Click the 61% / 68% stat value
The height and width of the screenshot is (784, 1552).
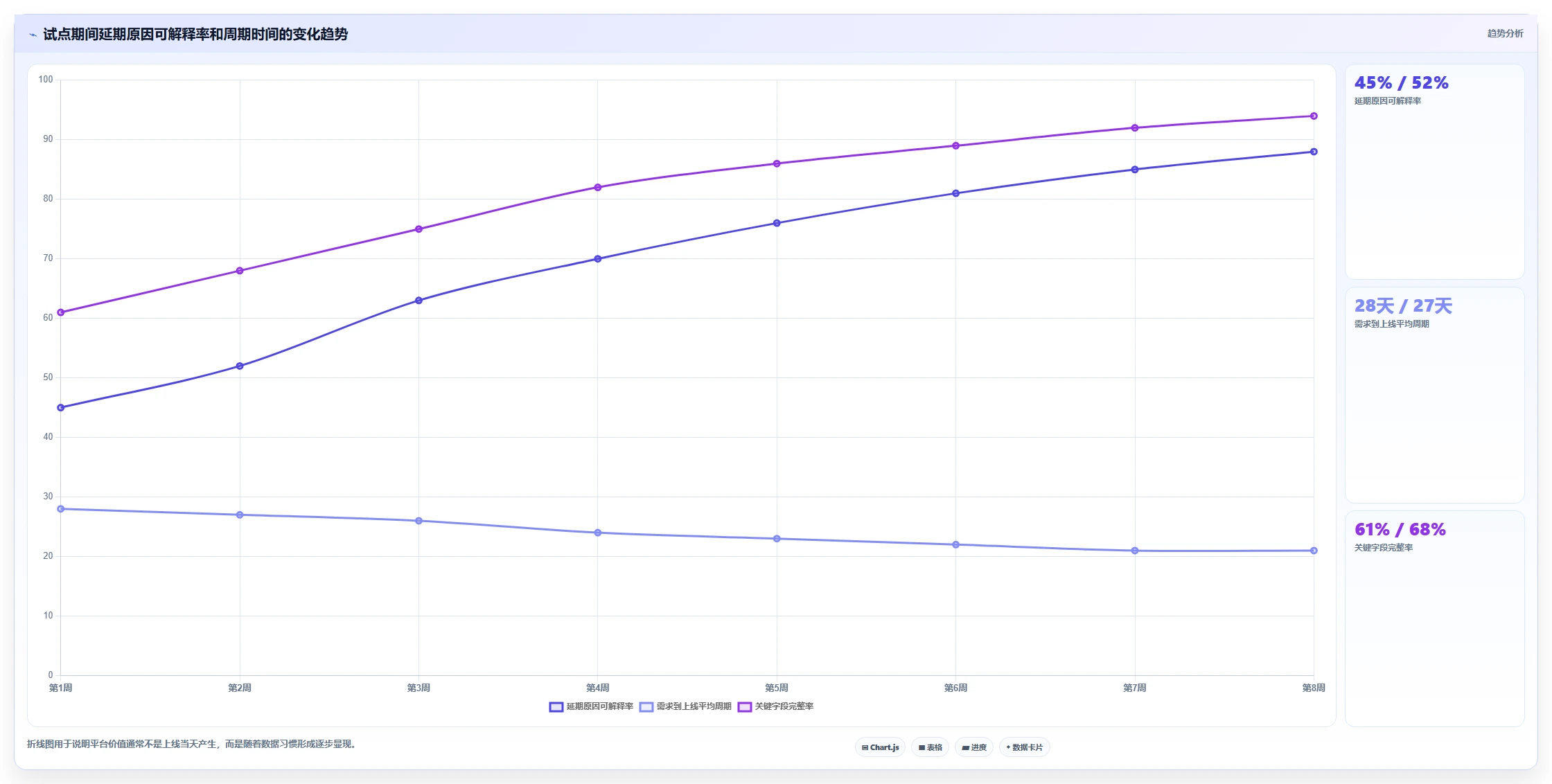(1400, 530)
